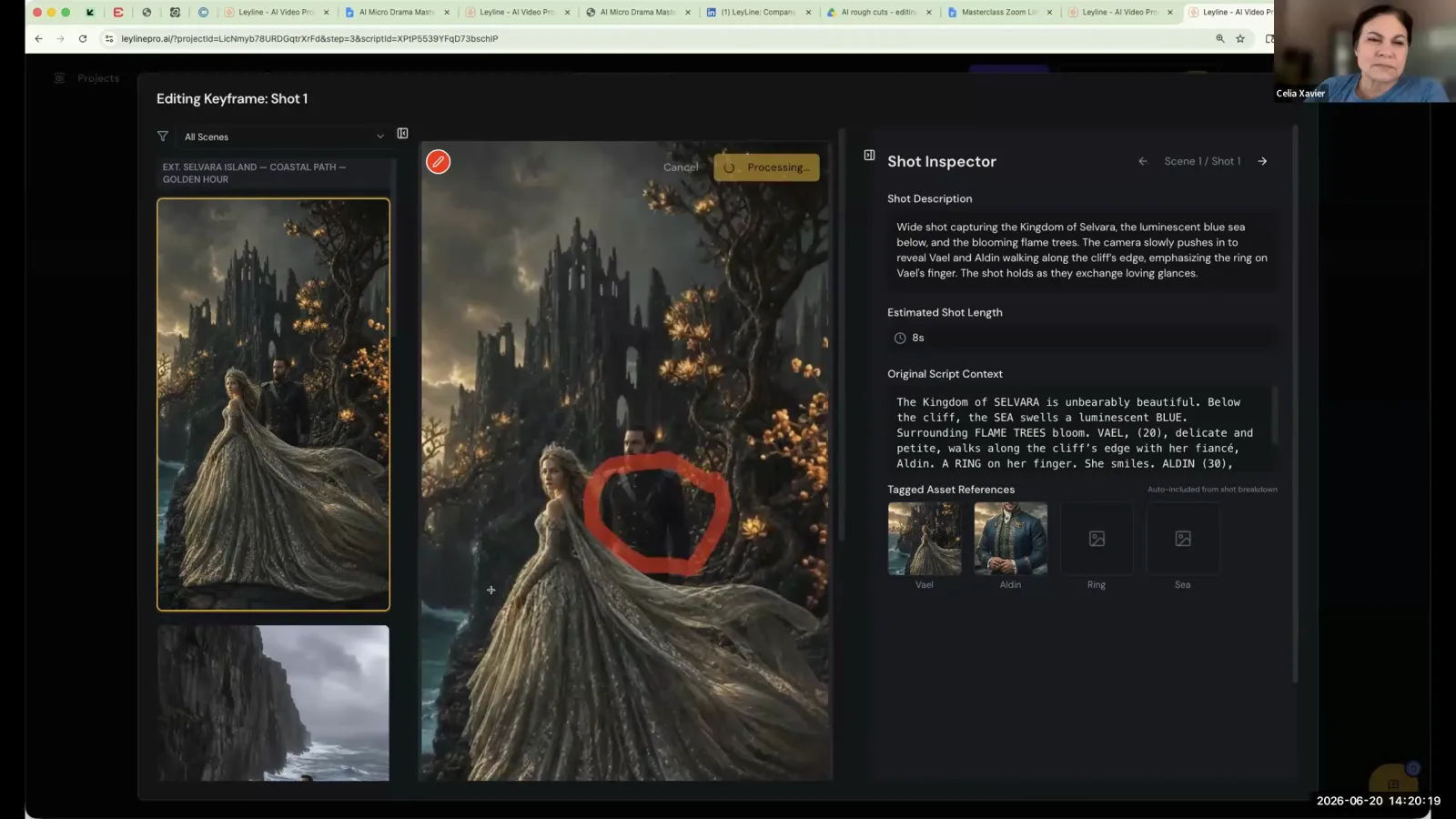The width and height of the screenshot is (1456, 819).
Task: Cancel the keyframe edit
Action: [x=681, y=167]
